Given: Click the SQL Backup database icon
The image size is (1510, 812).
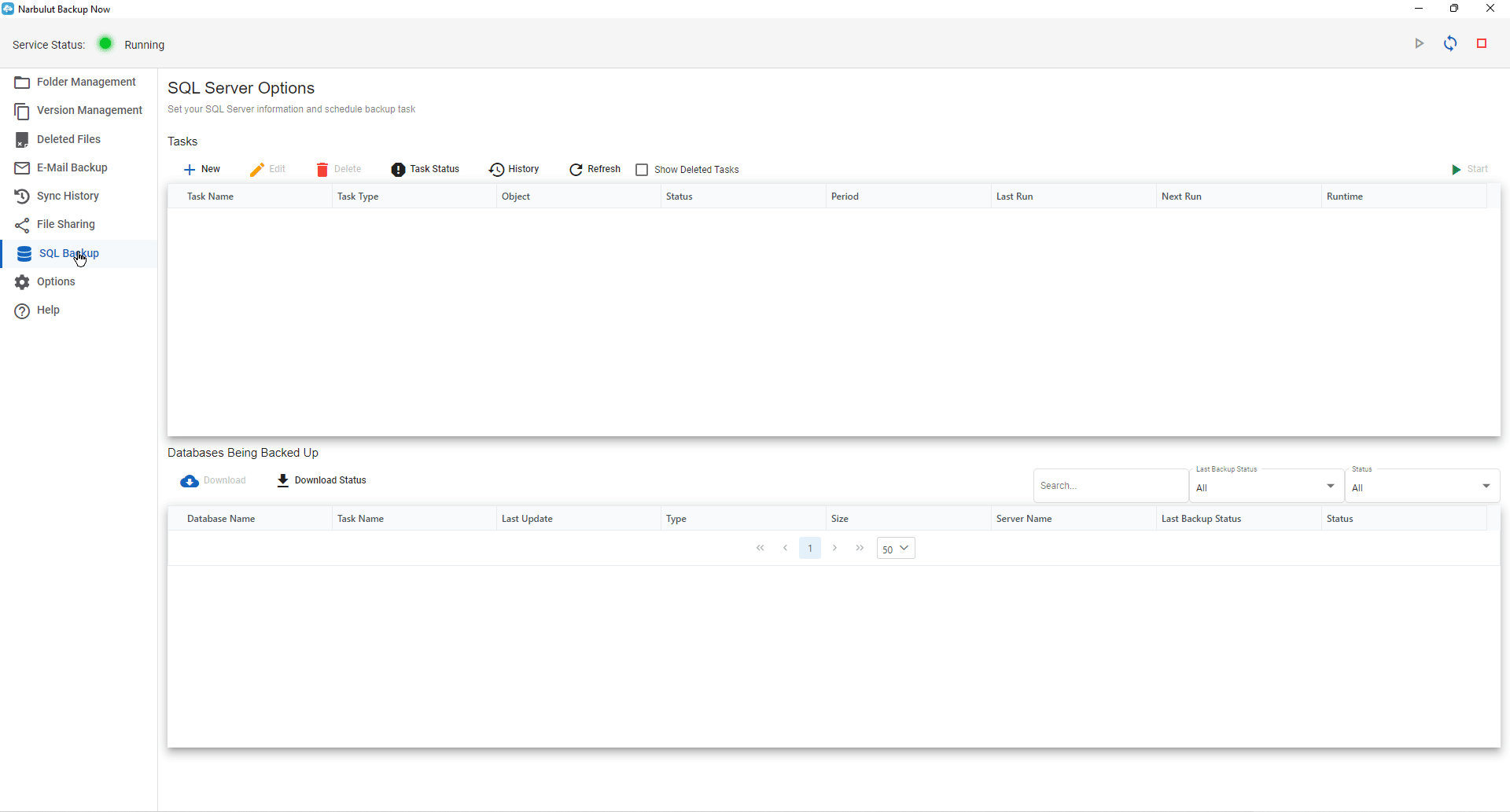Looking at the screenshot, I should click(24, 254).
